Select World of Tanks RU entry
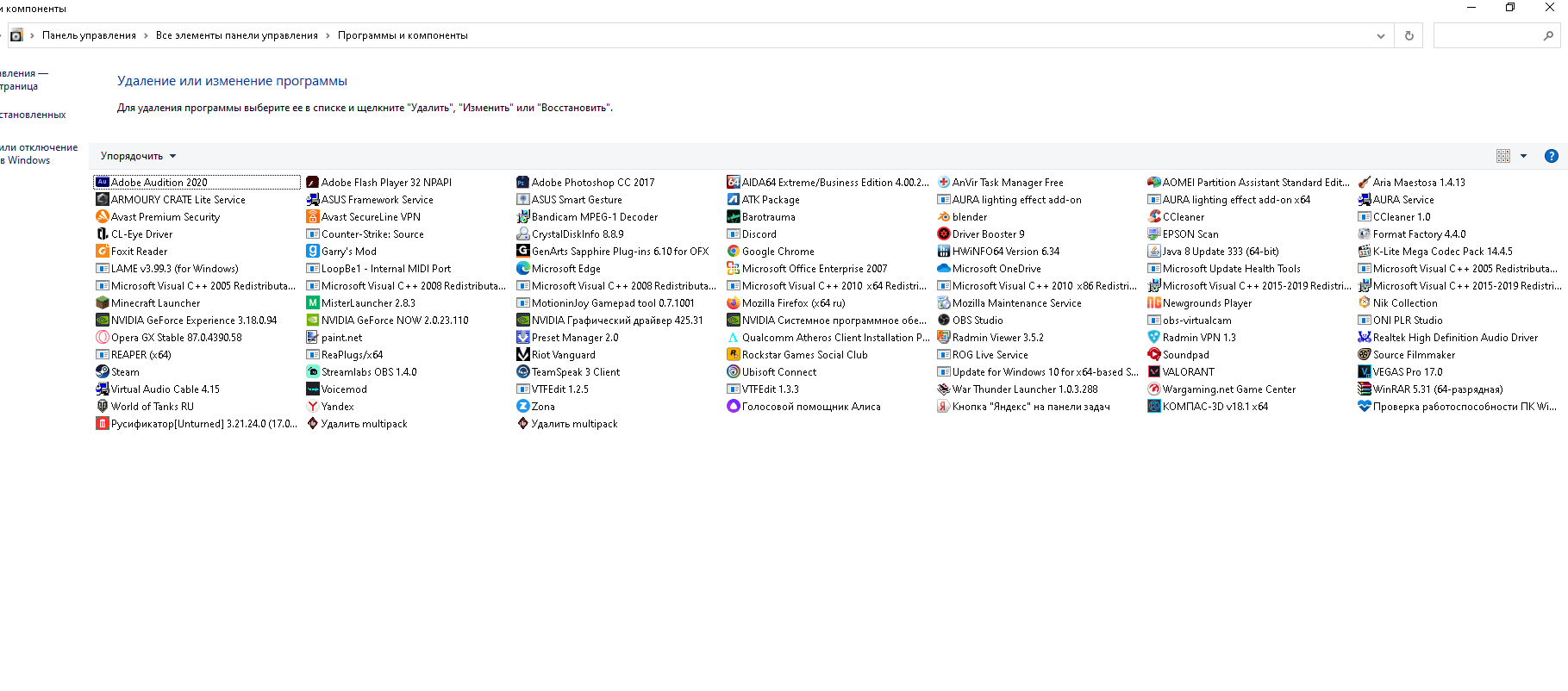Viewport: 1568px width, 691px height. [145, 406]
